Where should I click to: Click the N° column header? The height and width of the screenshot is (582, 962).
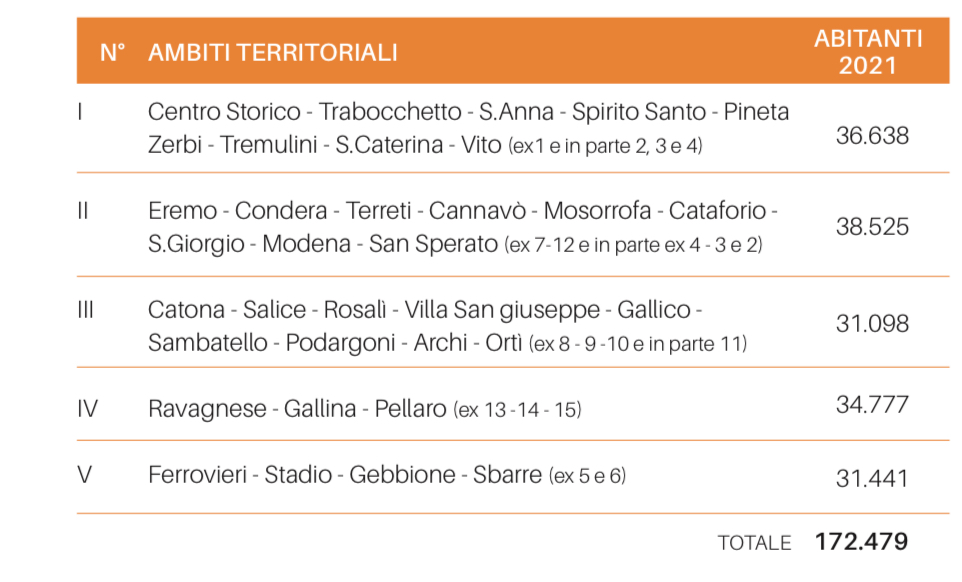point(112,52)
